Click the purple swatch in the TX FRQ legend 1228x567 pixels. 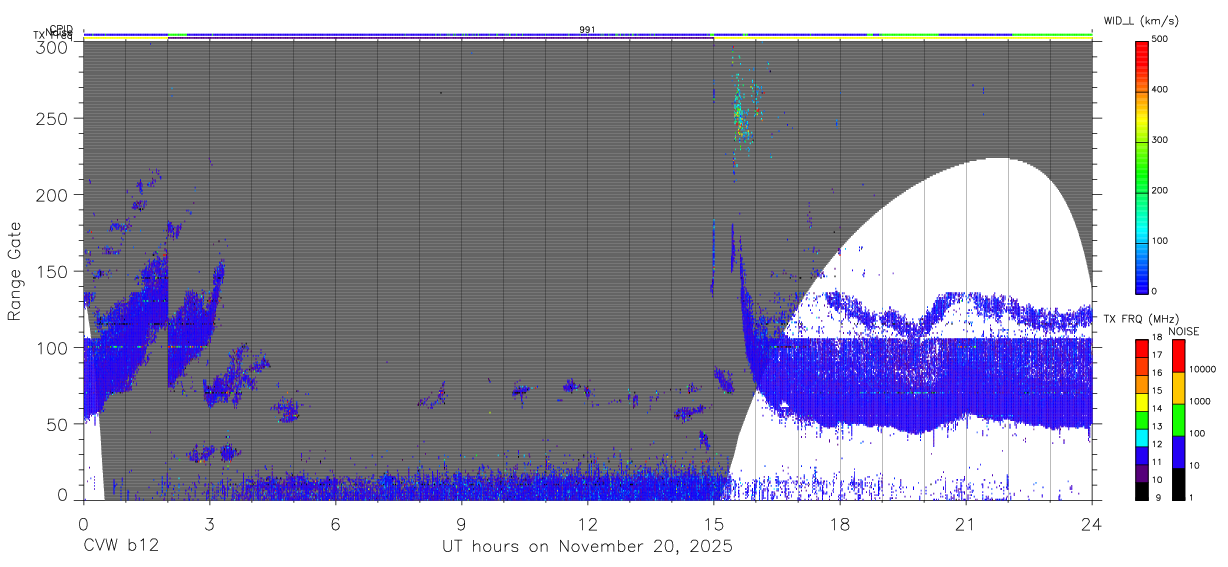[x=1141, y=471]
